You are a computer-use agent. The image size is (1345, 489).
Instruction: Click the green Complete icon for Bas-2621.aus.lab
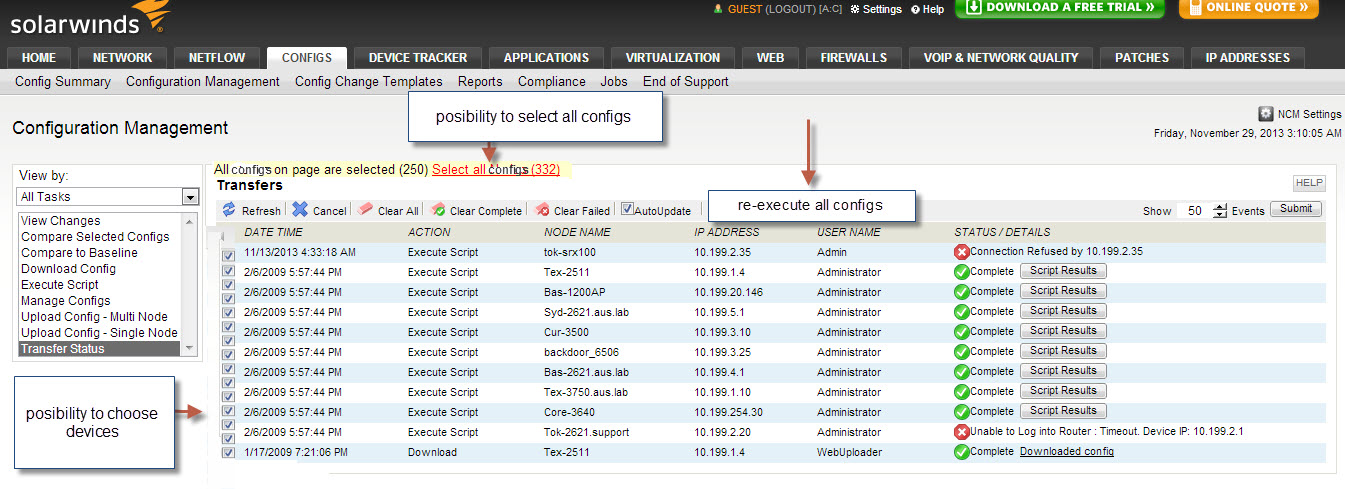(962, 372)
